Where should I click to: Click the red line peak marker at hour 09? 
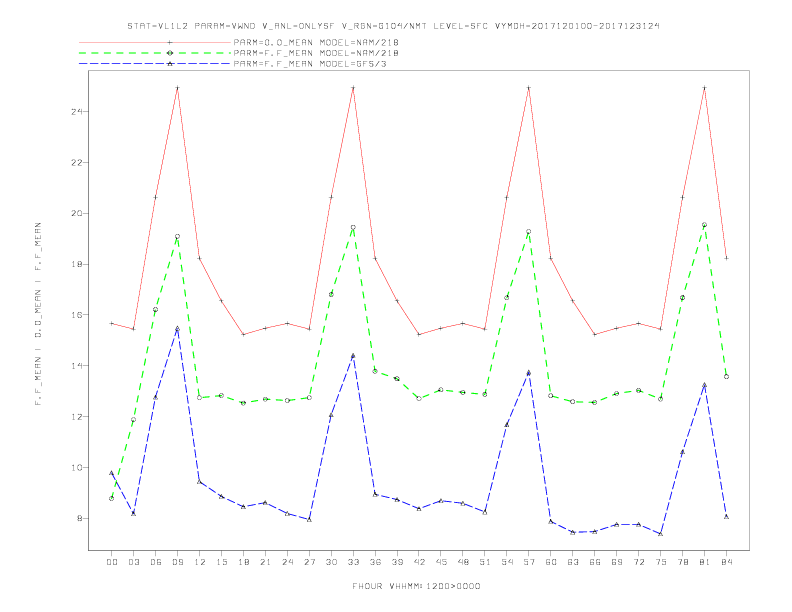177,88
